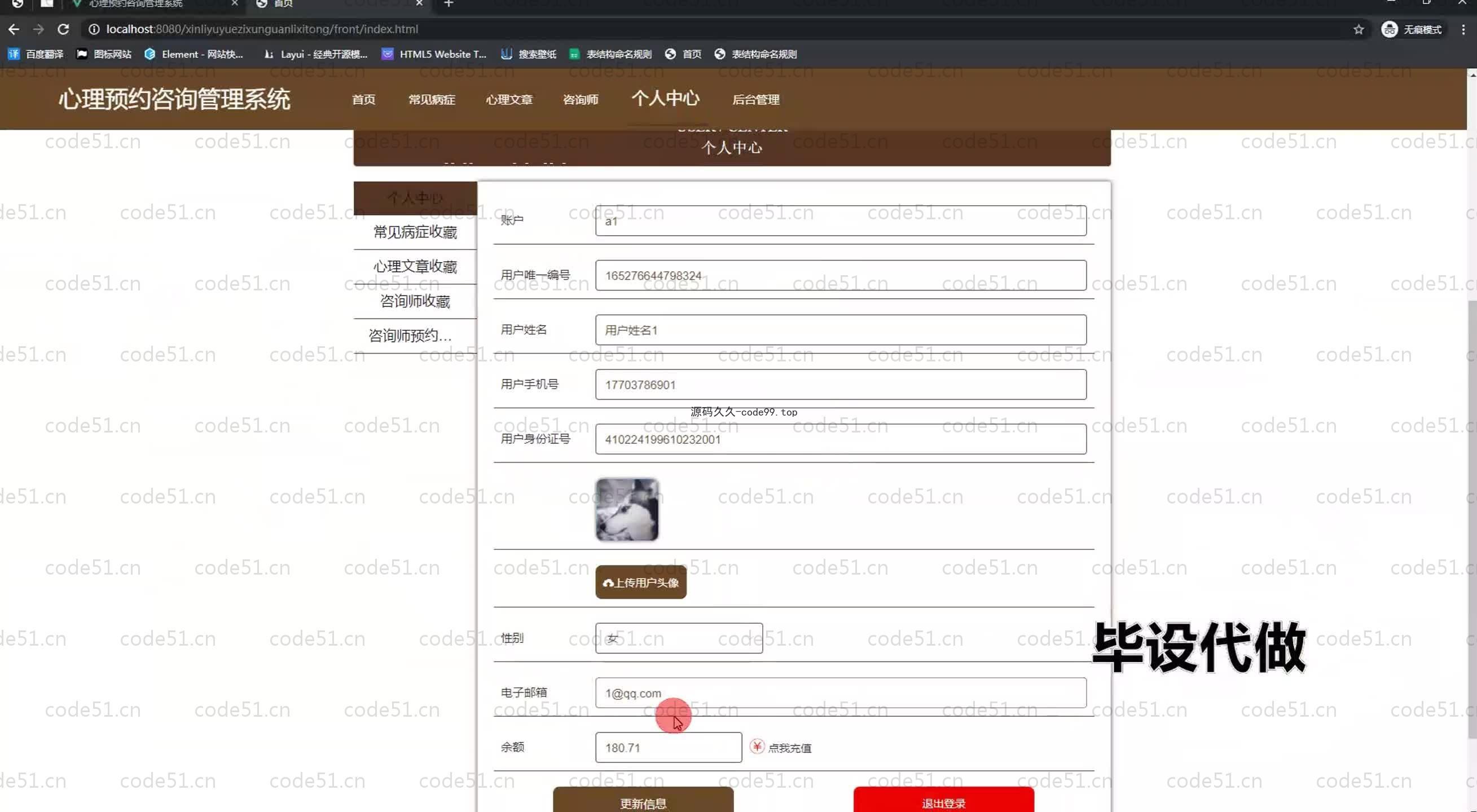
Task: Click the user avatar thumbnail
Action: tap(627, 509)
